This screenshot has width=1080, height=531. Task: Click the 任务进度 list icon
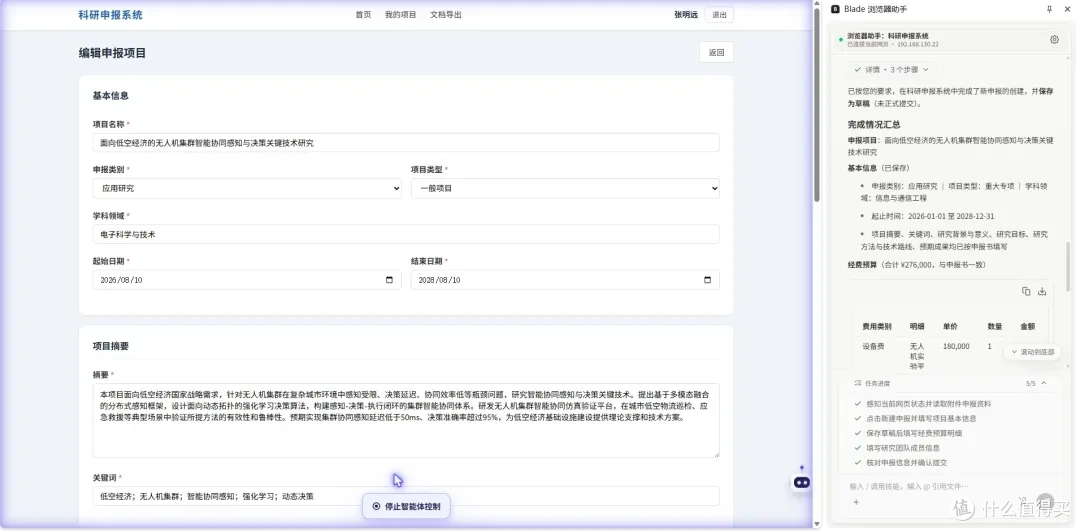[x=858, y=383]
